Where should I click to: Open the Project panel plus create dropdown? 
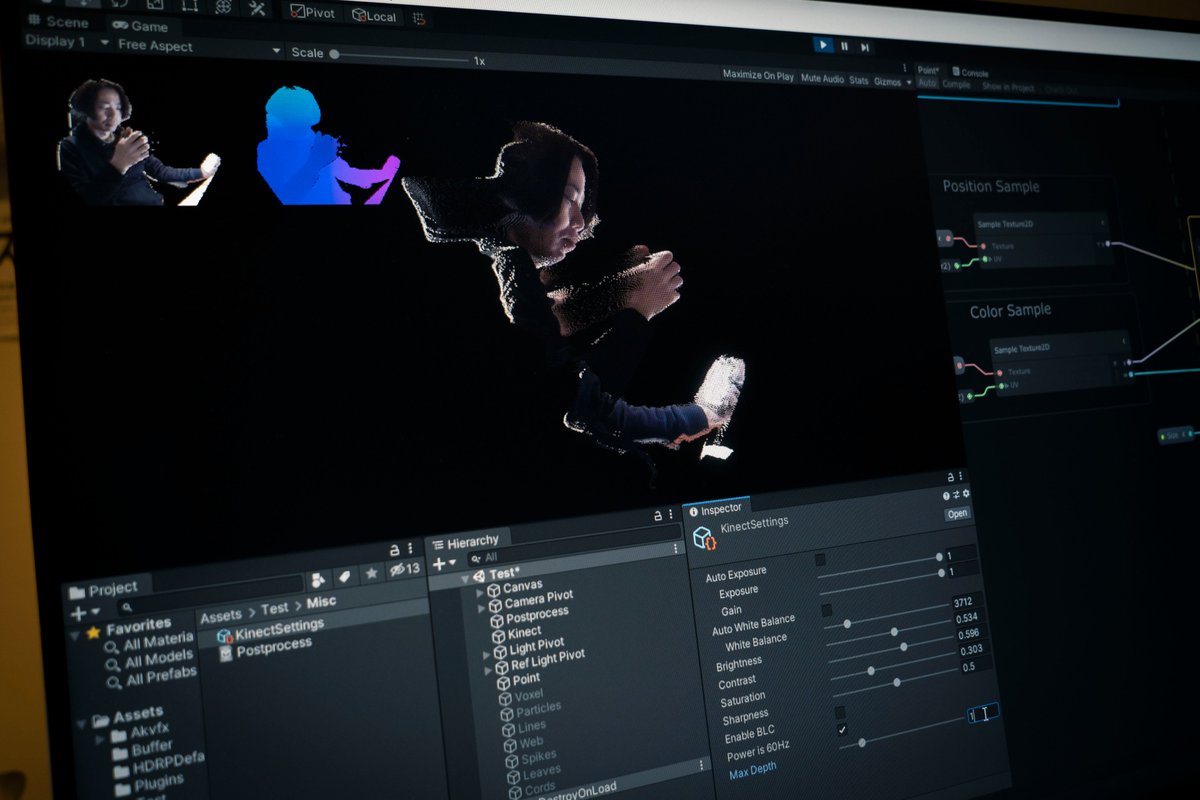point(84,612)
